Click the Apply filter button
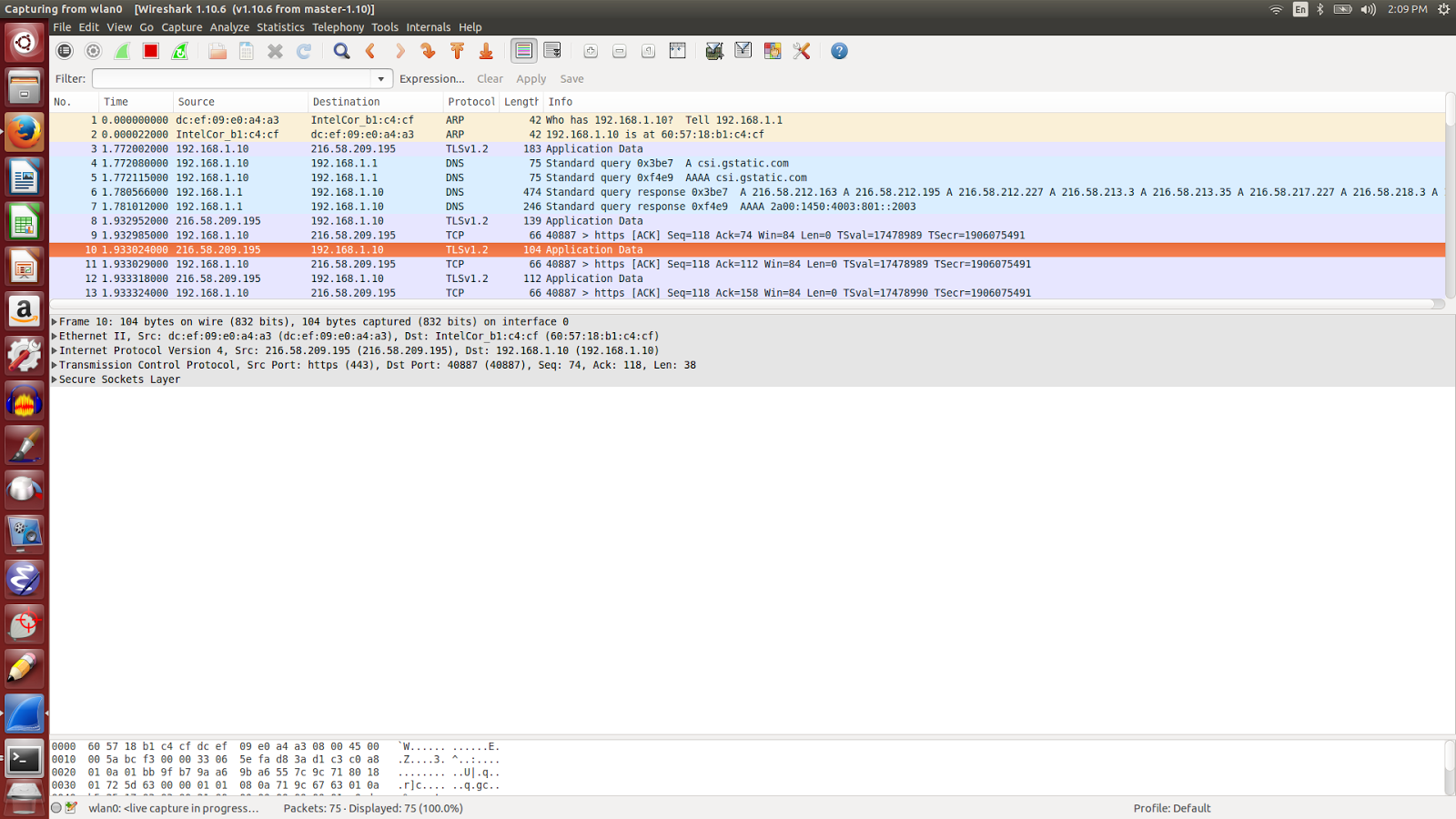 [x=531, y=78]
